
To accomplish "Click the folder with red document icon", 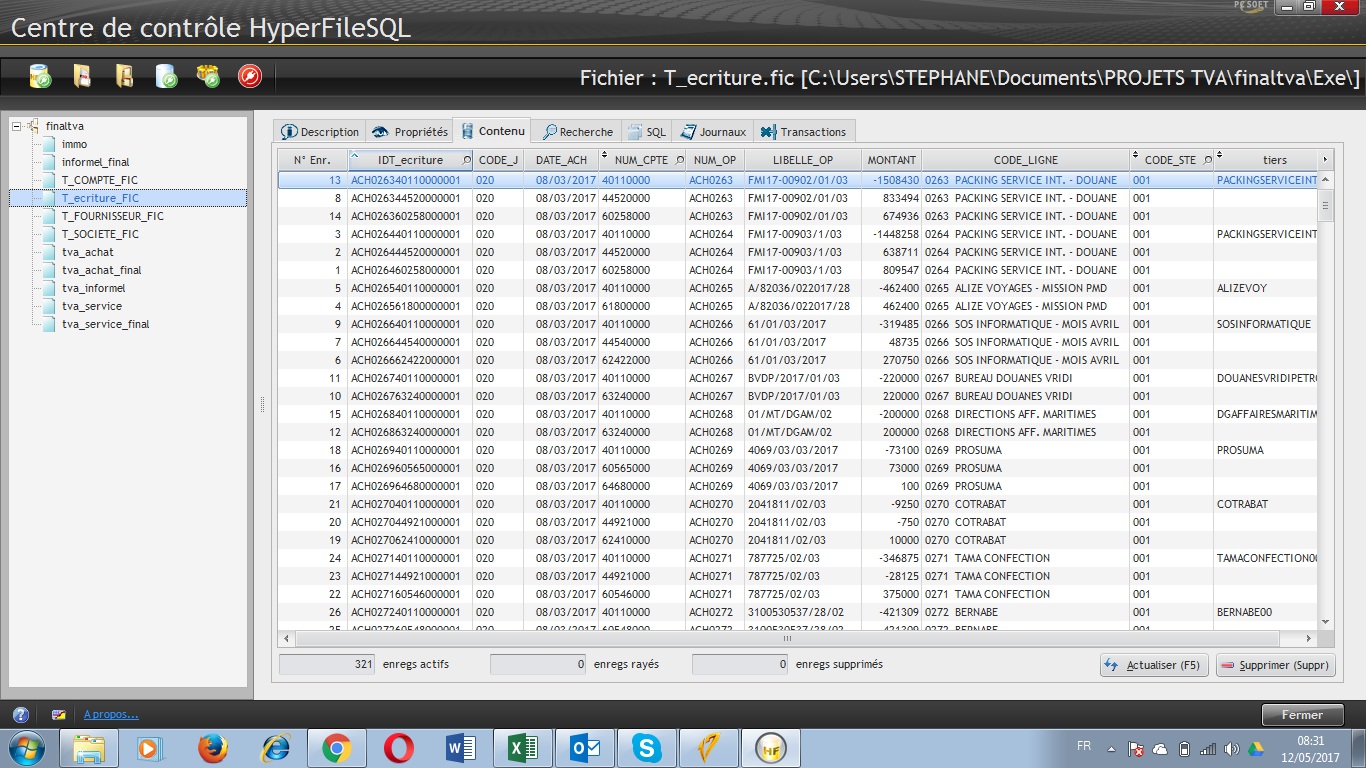I will [82, 76].
